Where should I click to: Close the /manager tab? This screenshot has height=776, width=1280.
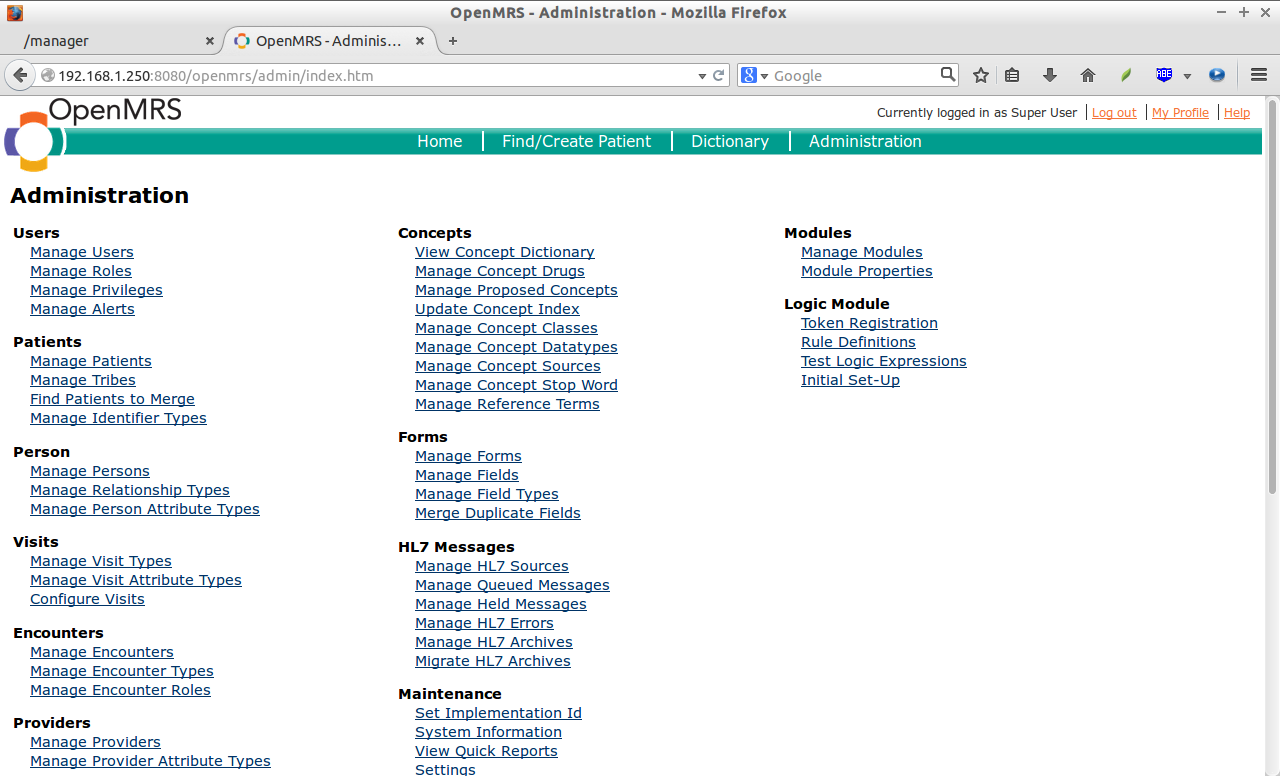209,41
